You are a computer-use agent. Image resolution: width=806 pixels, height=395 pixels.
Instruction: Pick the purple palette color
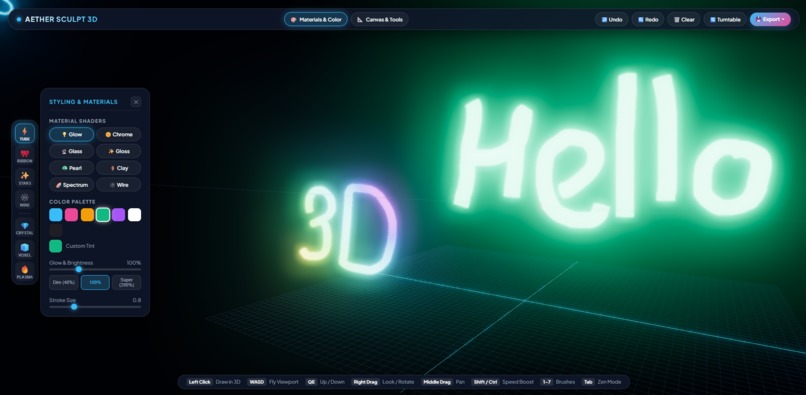pyautogui.click(x=119, y=214)
